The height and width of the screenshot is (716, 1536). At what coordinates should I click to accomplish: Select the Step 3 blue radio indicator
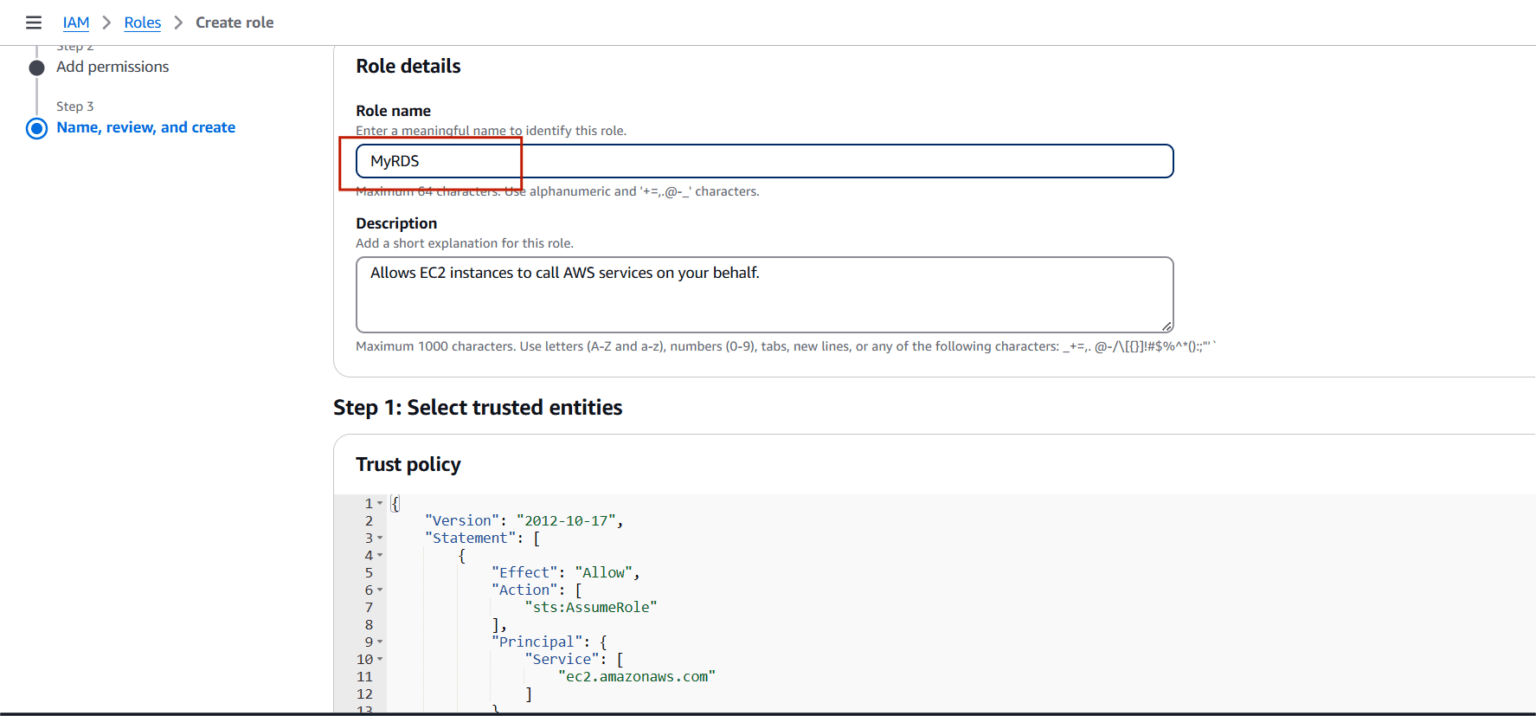(x=36, y=127)
